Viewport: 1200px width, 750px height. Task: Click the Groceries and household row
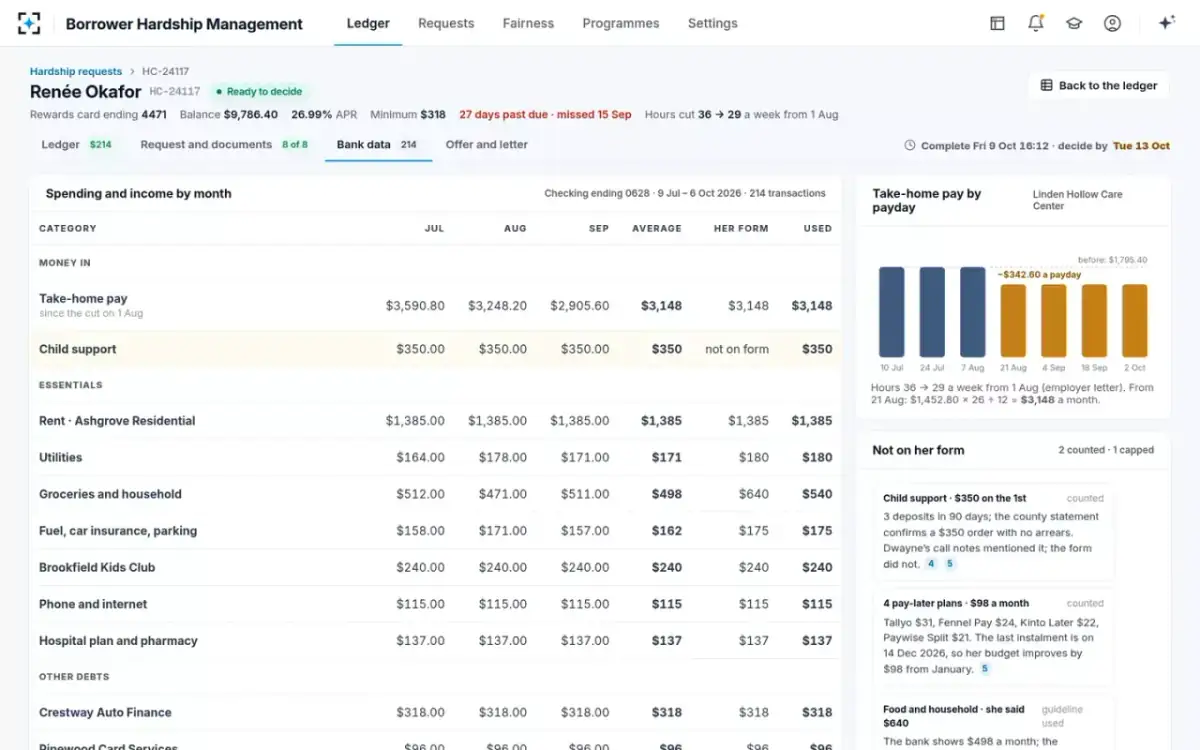pos(436,494)
